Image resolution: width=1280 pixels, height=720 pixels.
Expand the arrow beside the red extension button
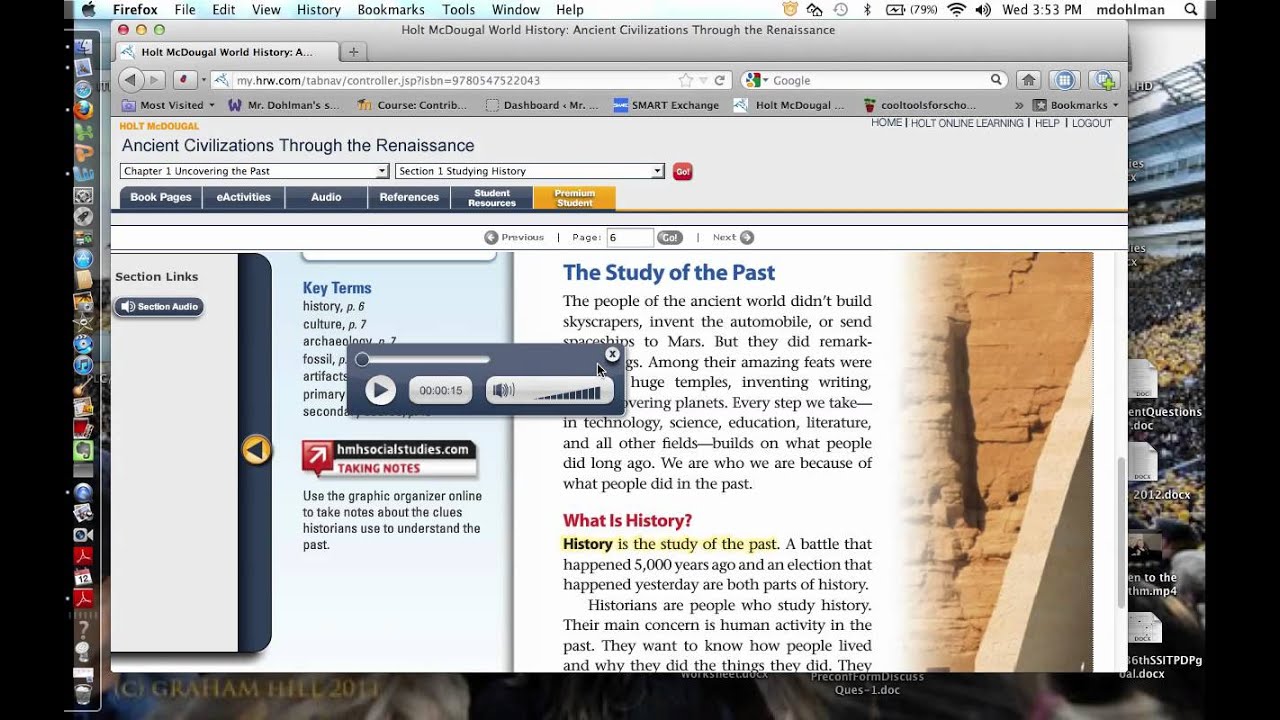coord(203,80)
